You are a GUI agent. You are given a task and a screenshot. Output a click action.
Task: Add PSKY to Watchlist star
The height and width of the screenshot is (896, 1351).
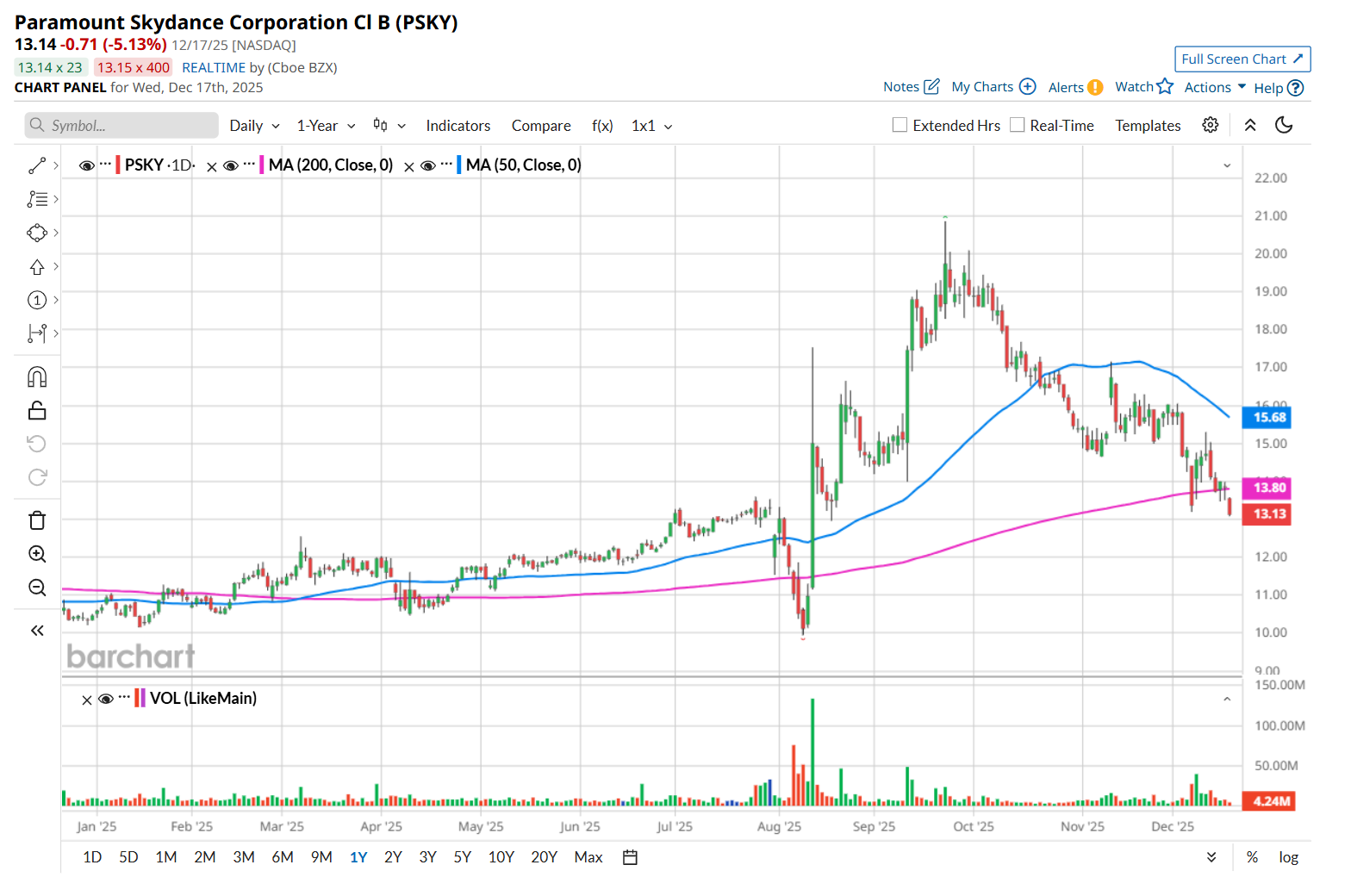click(1165, 86)
